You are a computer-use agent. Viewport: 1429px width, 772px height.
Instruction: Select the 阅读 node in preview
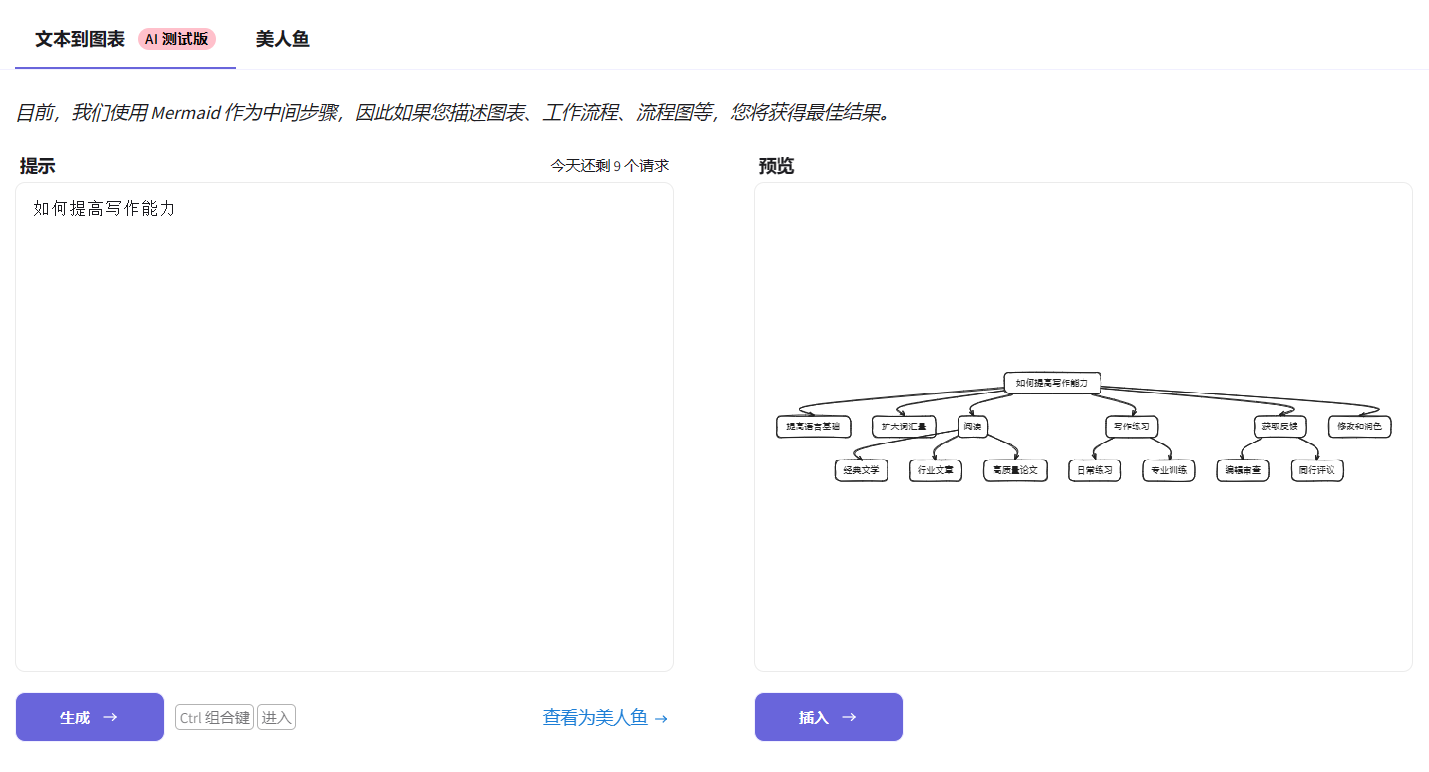pos(972,427)
